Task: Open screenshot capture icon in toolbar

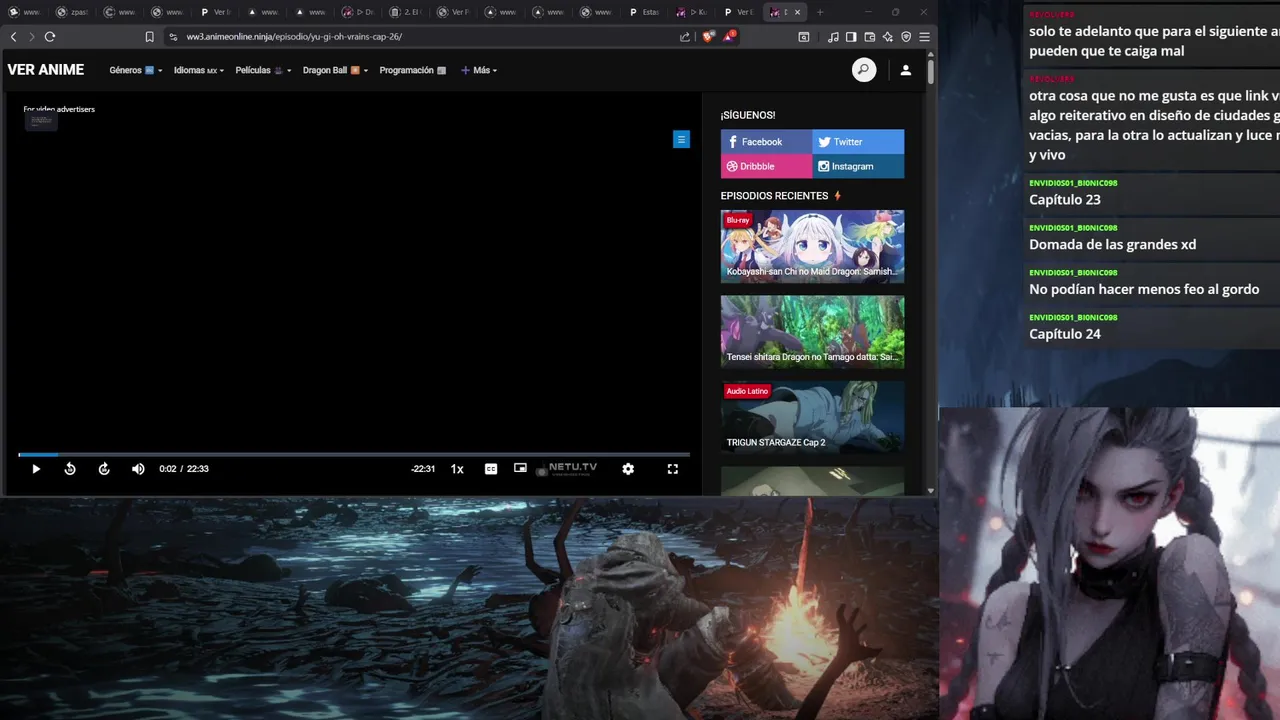Action: click(804, 37)
